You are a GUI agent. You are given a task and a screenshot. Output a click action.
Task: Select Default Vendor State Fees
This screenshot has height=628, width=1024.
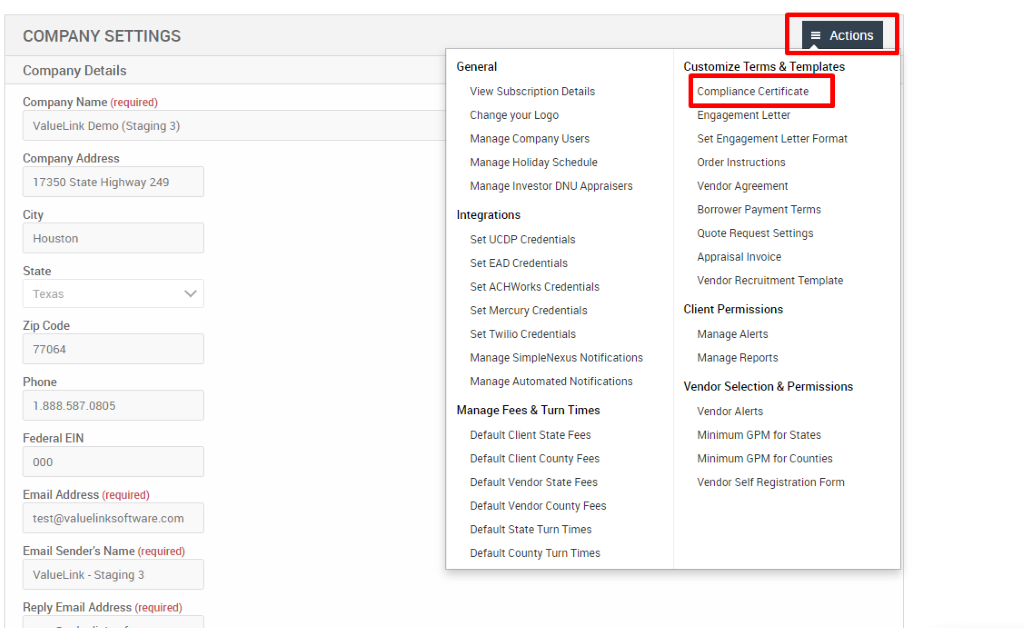pyautogui.click(x=533, y=482)
